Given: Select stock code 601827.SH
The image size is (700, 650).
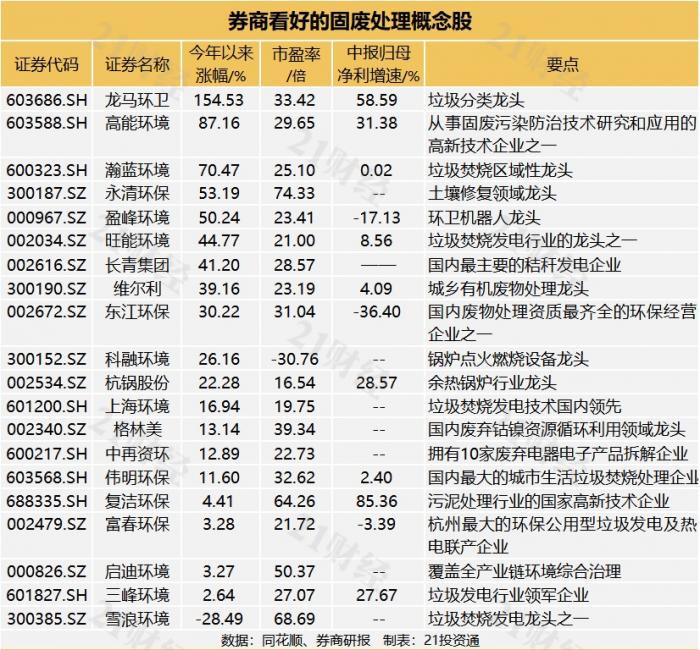Looking at the screenshot, I should coord(46,595).
